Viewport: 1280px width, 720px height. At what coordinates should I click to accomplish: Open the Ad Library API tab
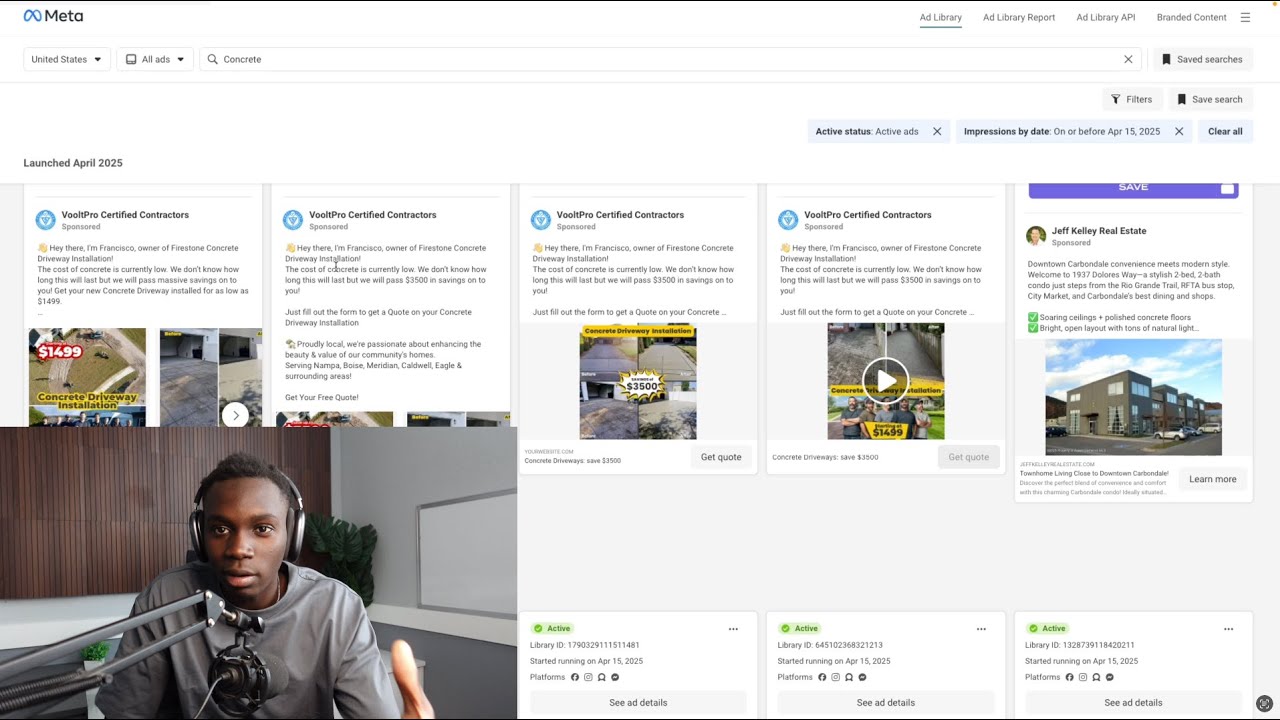(1106, 17)
